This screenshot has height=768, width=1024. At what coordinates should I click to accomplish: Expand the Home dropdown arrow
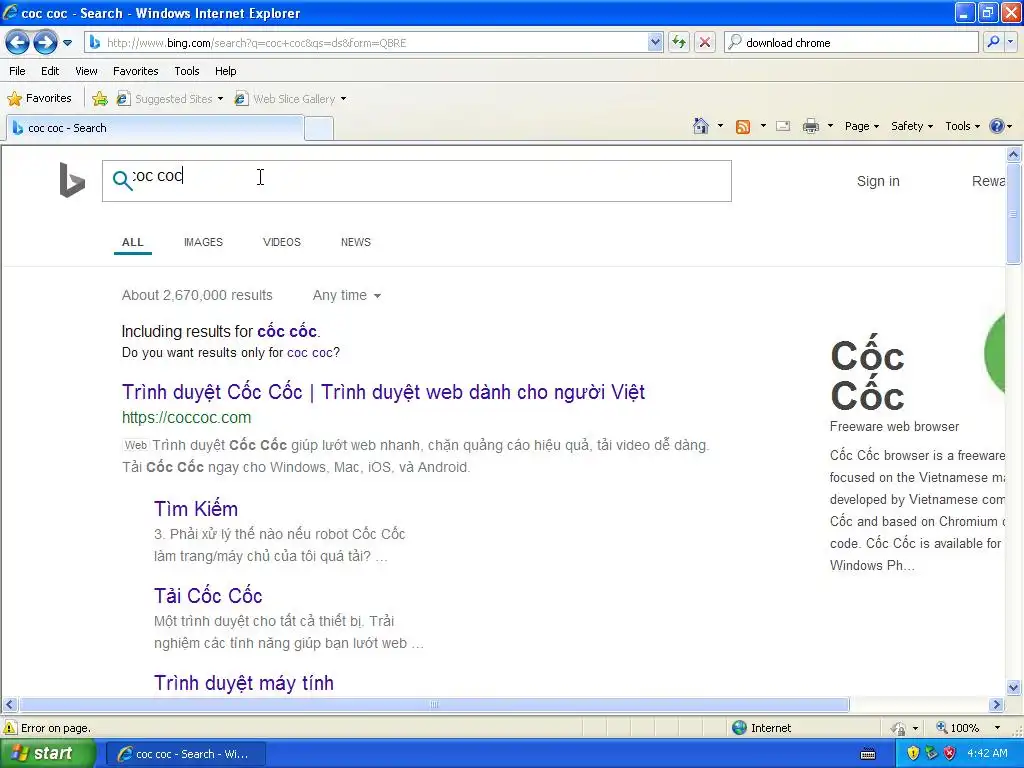click(x=720, y=126)
